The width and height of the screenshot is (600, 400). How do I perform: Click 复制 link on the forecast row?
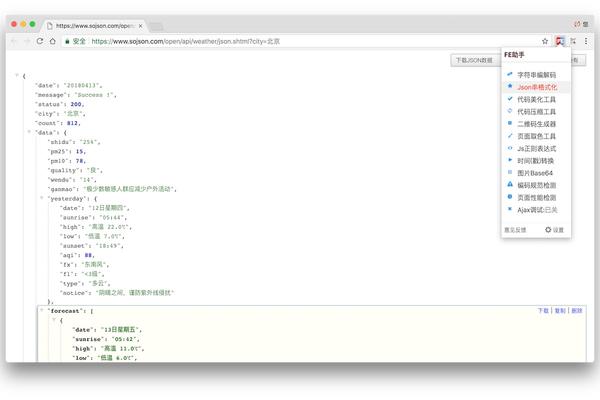(559, 311)
